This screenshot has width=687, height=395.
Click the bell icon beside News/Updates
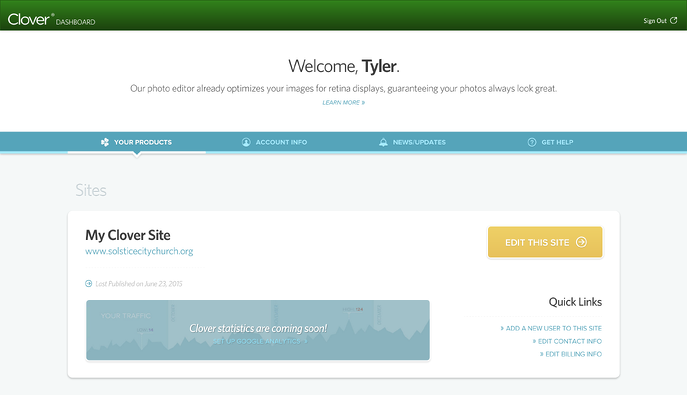pos(383,142)
